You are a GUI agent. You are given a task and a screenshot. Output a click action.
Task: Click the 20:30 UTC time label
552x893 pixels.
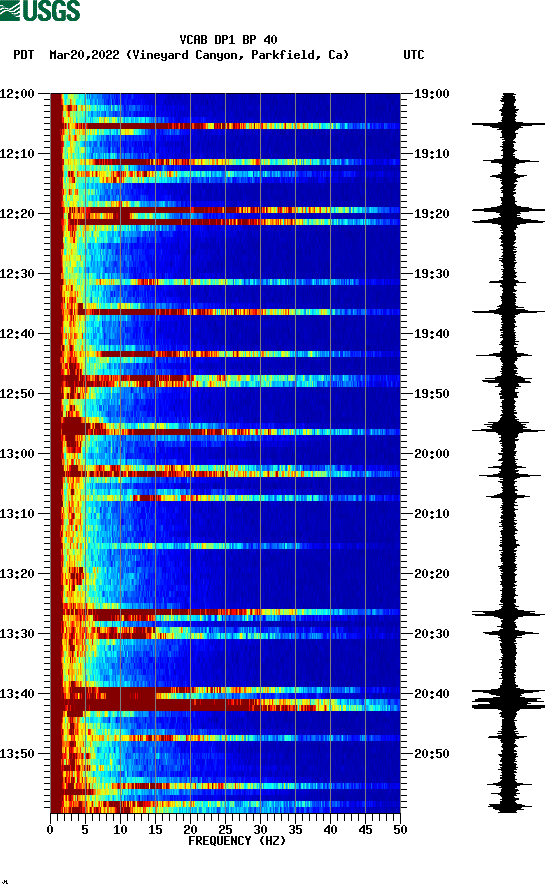coord(431,634)
